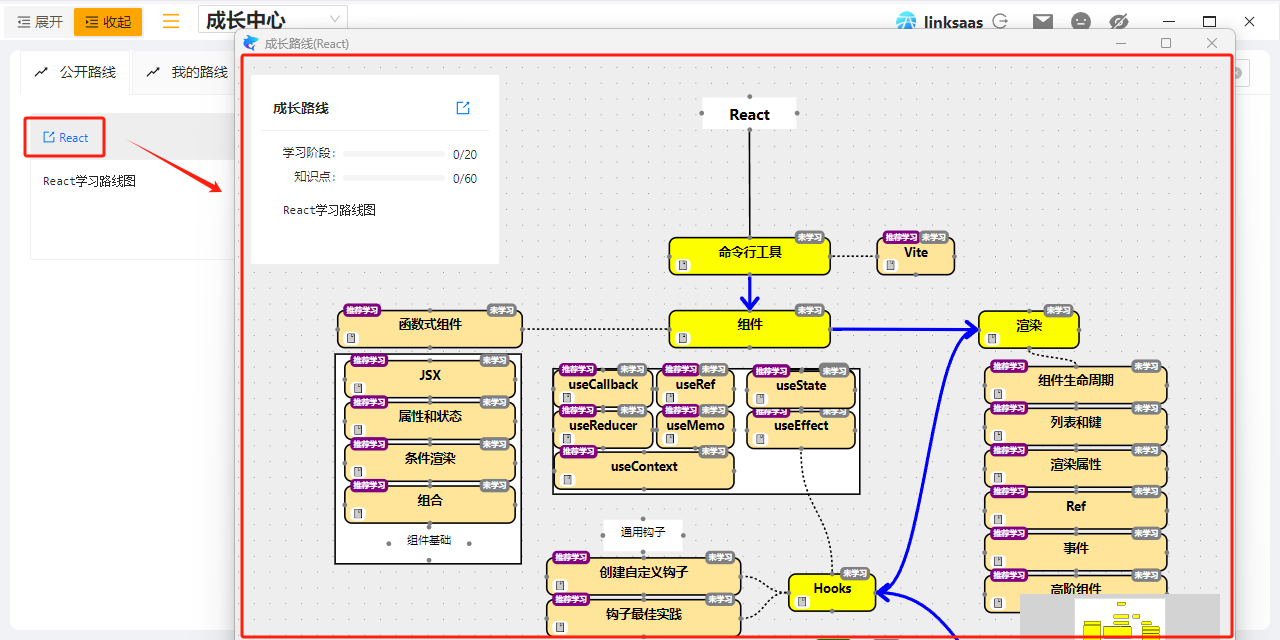Click the document icon in 组件生命周期 node

[999, 394]
